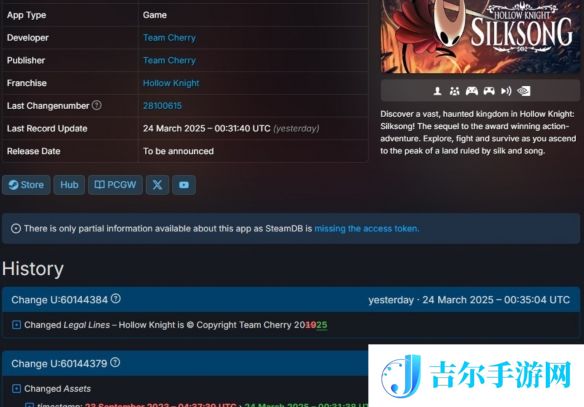Screen dimensions: 584x407
Task: Select the 24 March 2025 00:35:04 UTC timestamp
Action: tap(496, 300)
